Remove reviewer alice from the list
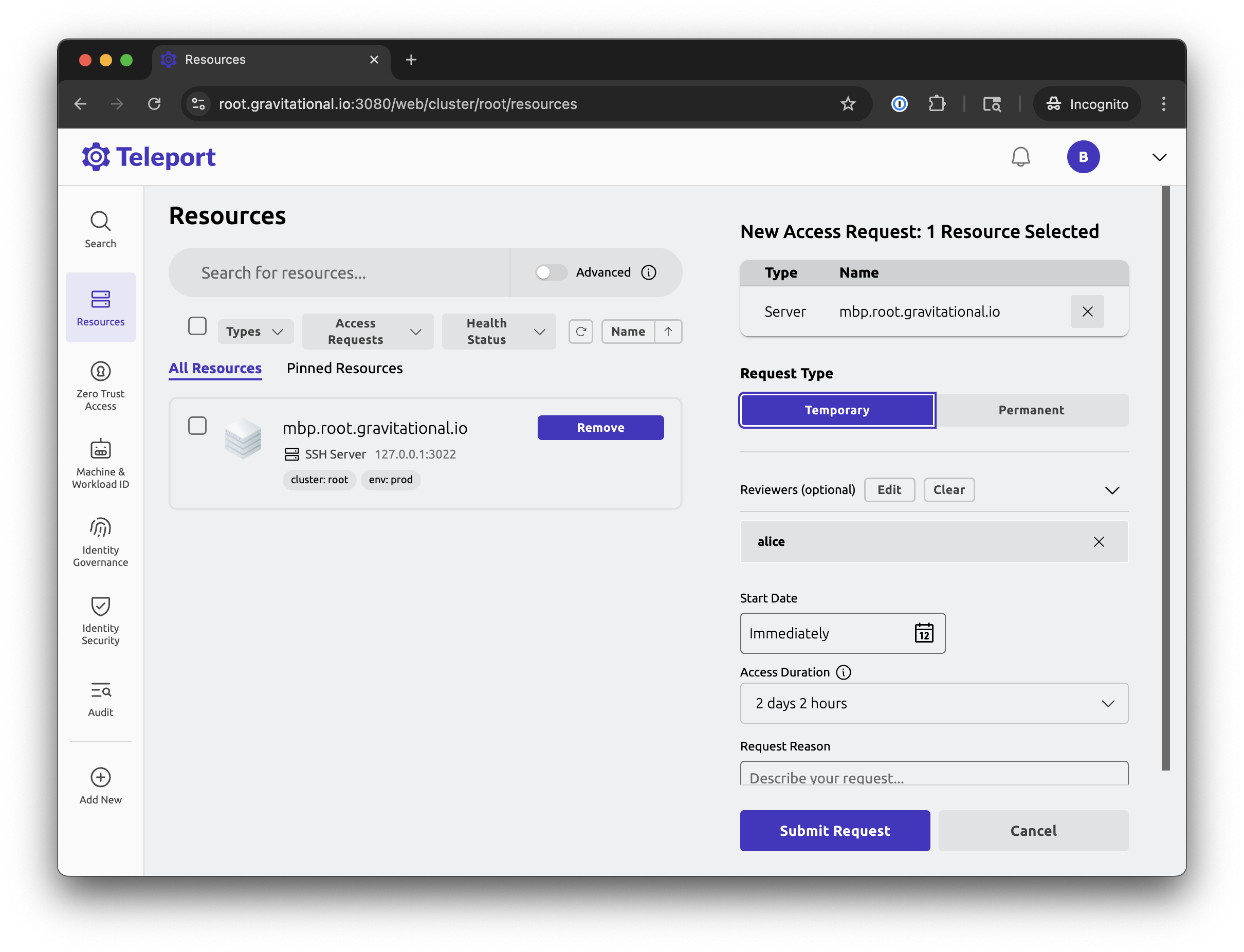 click(1099, 542)
